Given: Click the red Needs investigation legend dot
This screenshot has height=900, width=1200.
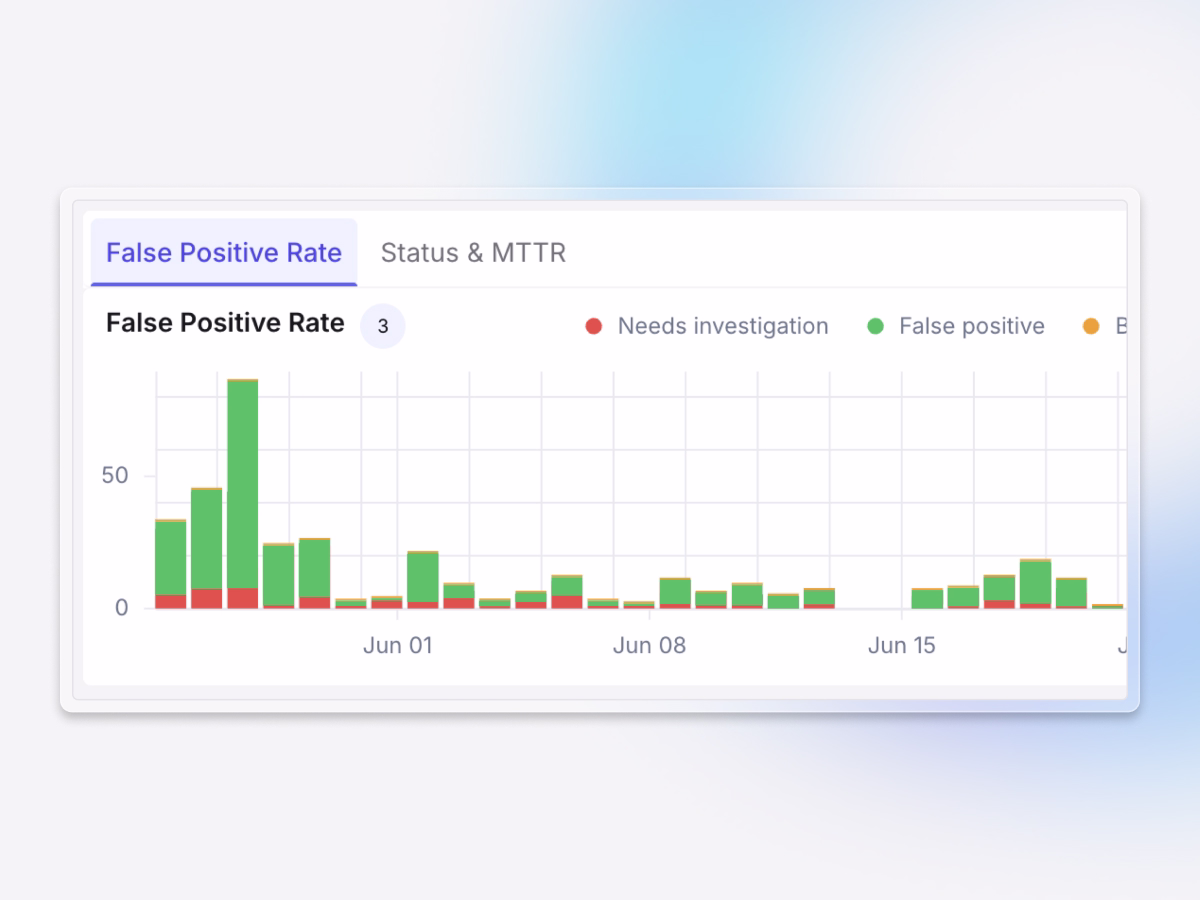Looking at the screenshot, I should [594, 326].
